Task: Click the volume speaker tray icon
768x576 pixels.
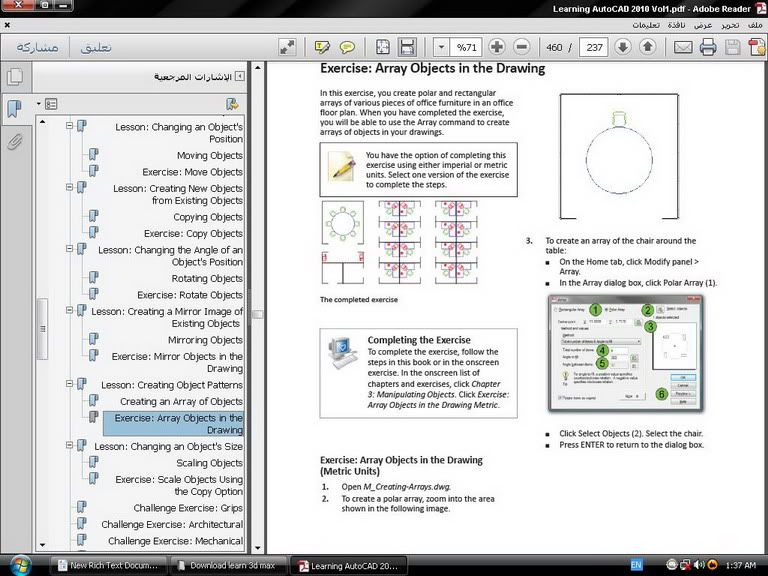Action: (x=699, y=565)
